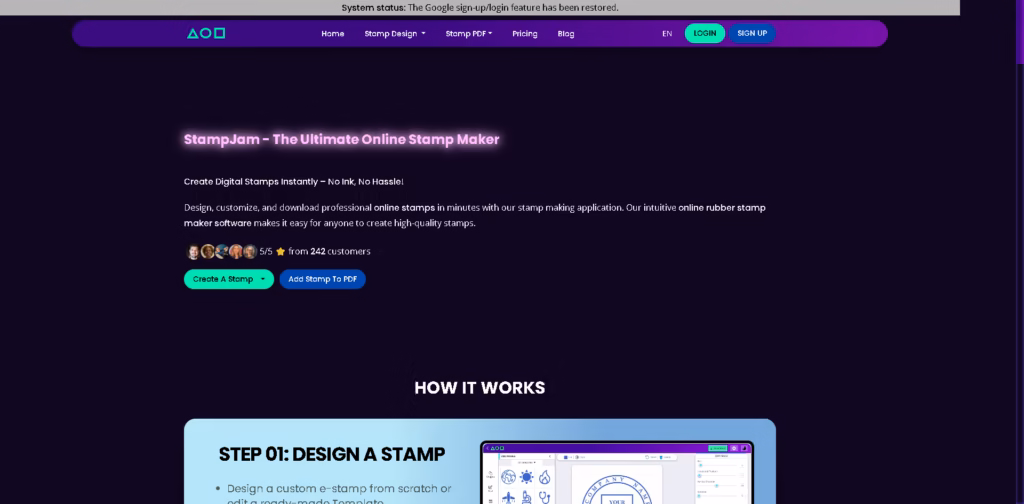This screenshot has width=1024, height=504.
Task: Click the man-in-white-shirt customer avatar
Action: (193, 251)
